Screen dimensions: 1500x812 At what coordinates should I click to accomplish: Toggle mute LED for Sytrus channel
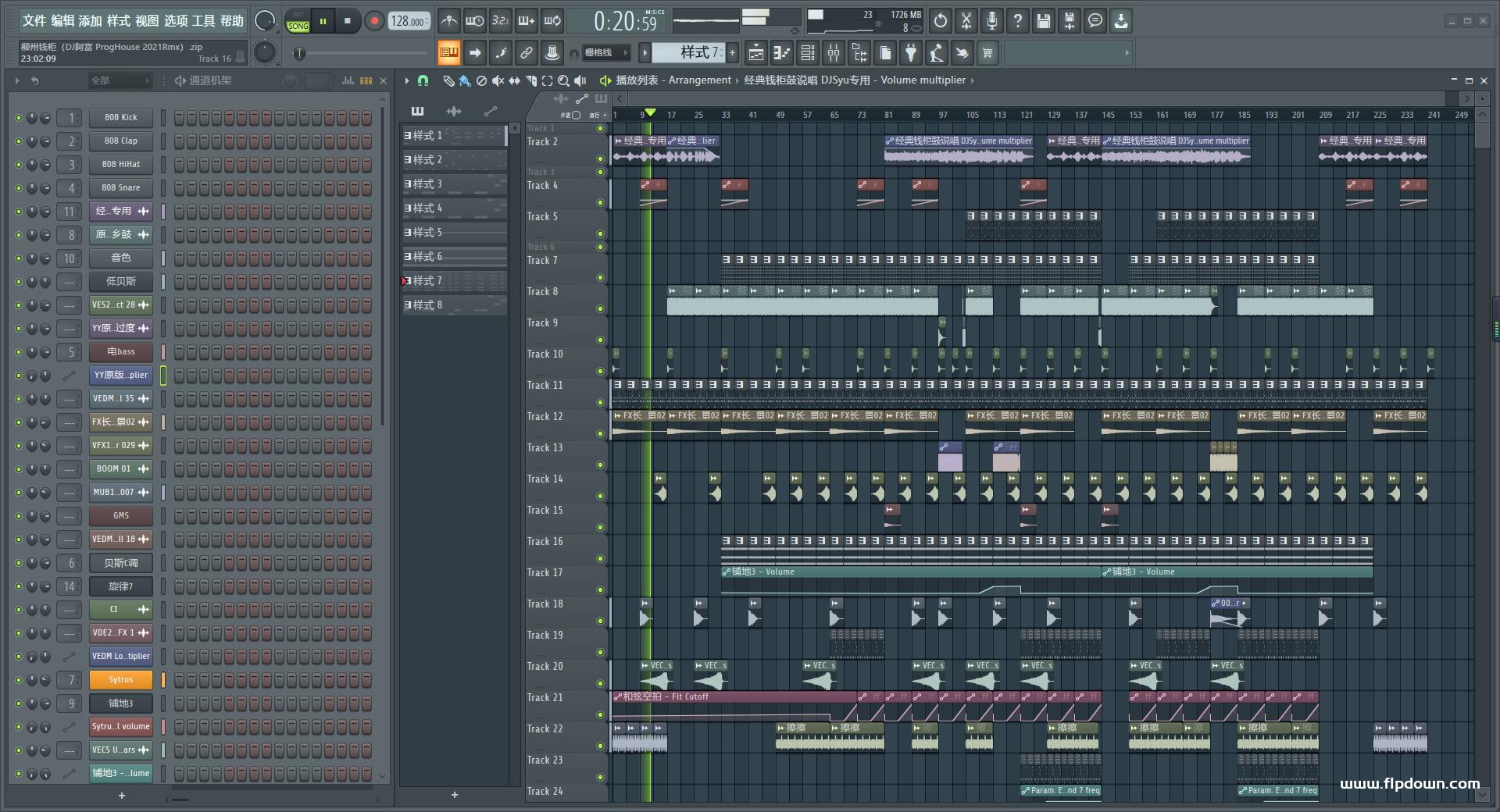tap(19, 680)
